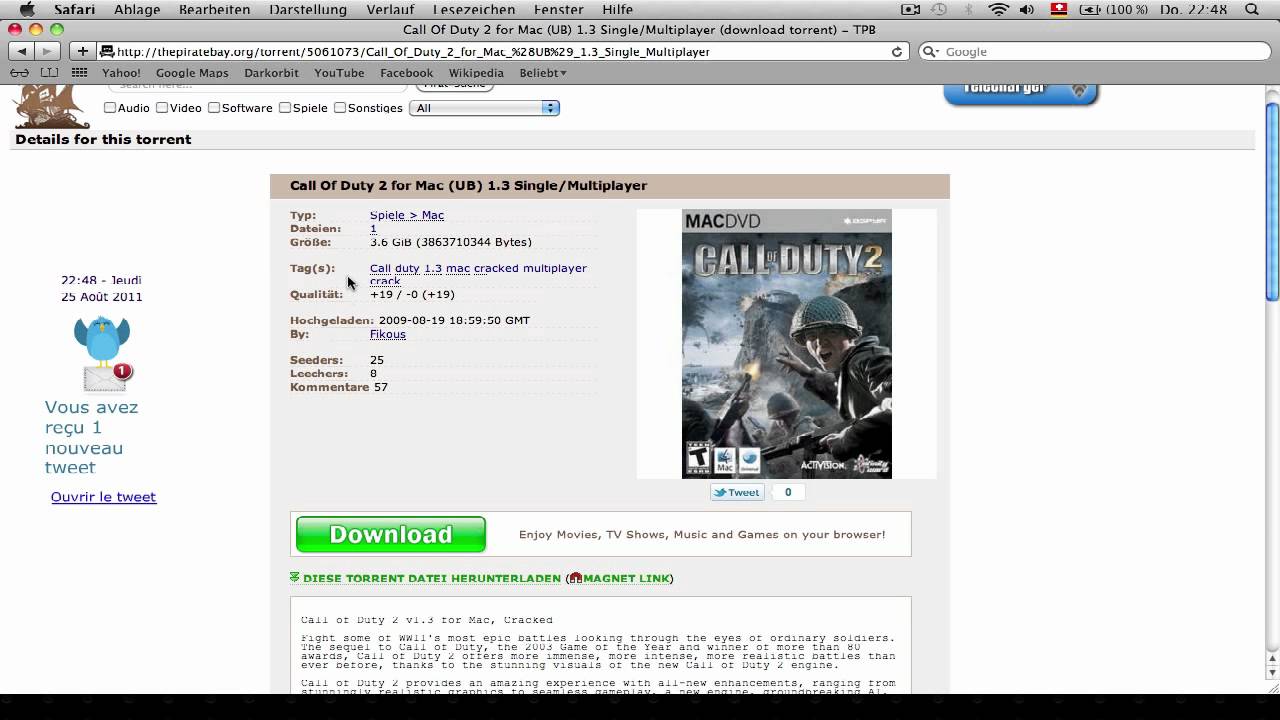The width and height of the screenshot is (1280, 720).
Task: Click the Dateien count link '1'
Action: (373, 229)
